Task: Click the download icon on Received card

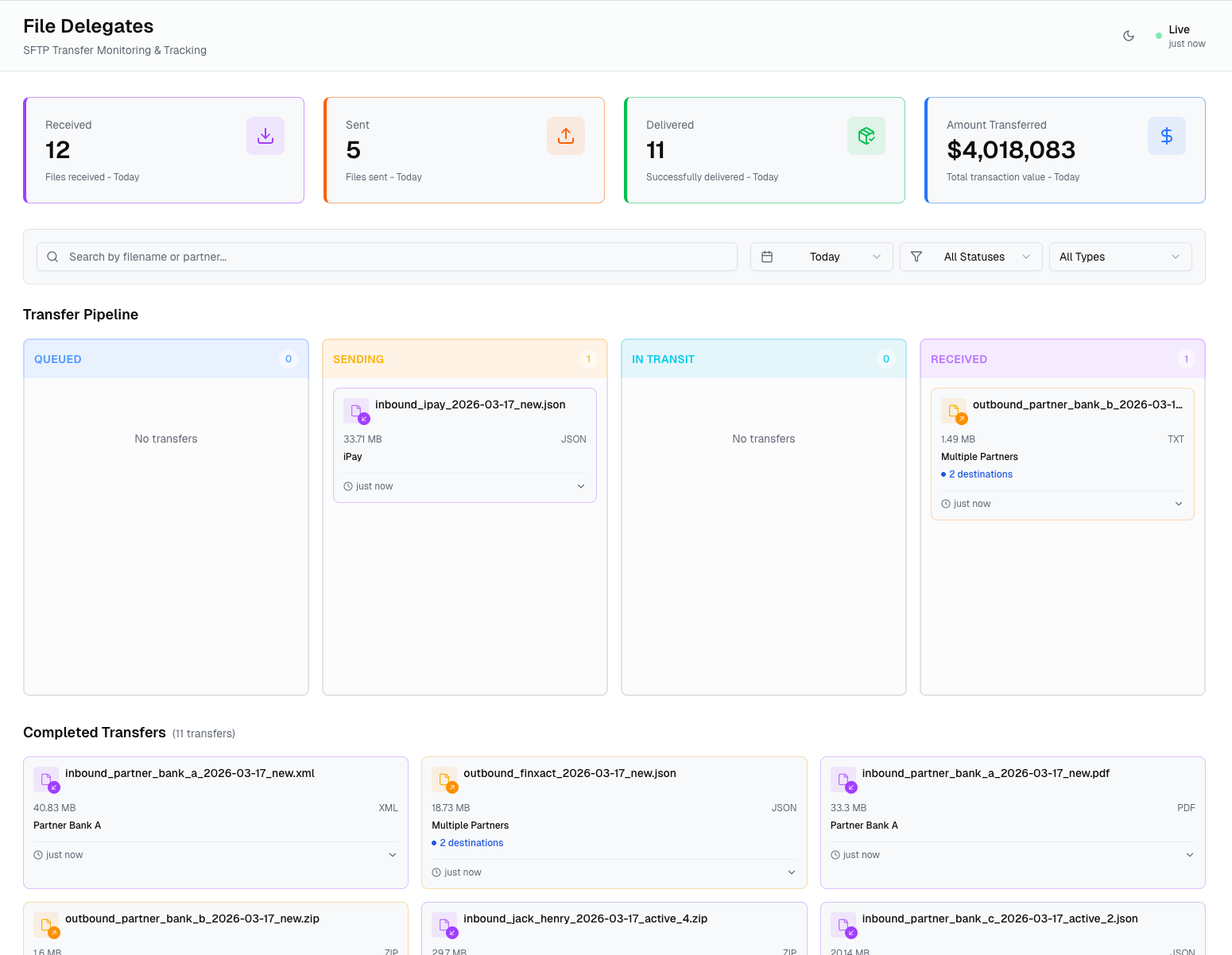Action: click(265, 135)
